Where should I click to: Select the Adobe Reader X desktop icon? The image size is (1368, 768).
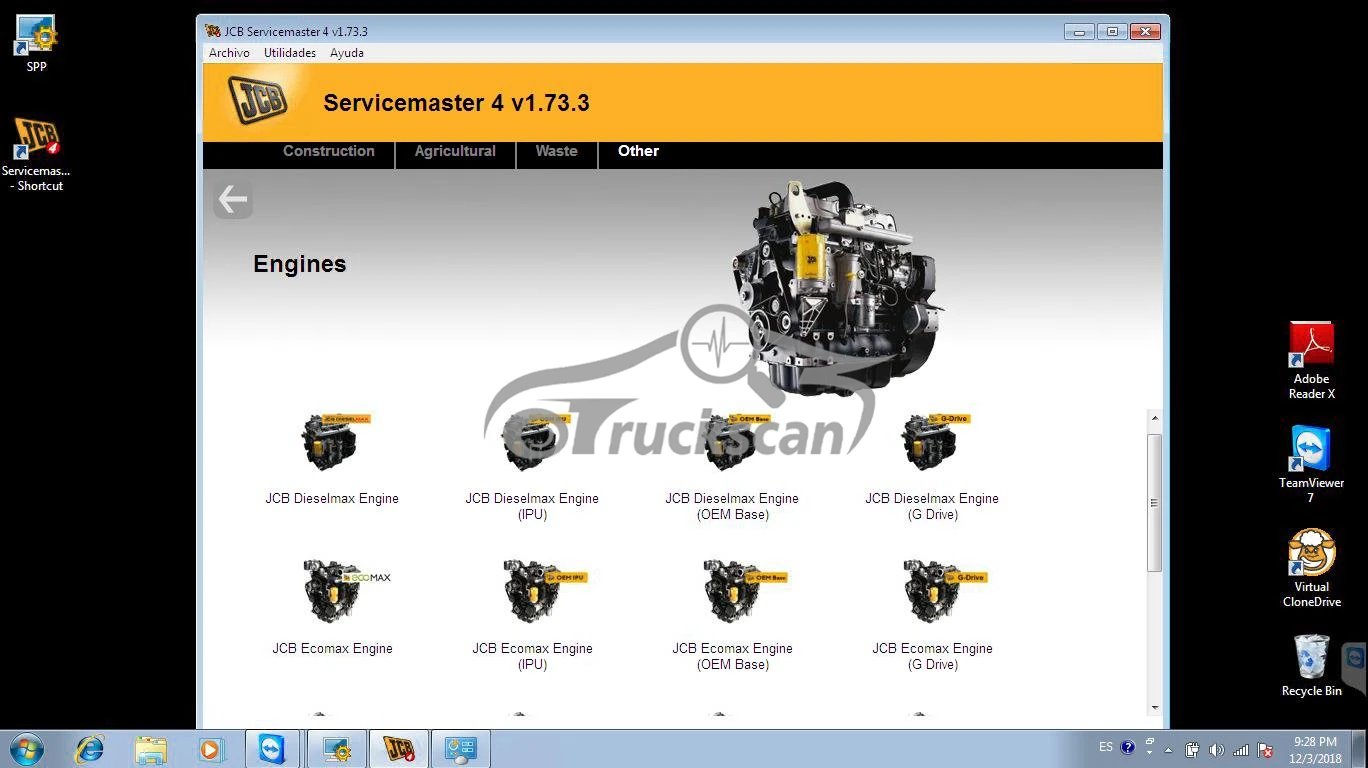click(x=1311, y=361)
